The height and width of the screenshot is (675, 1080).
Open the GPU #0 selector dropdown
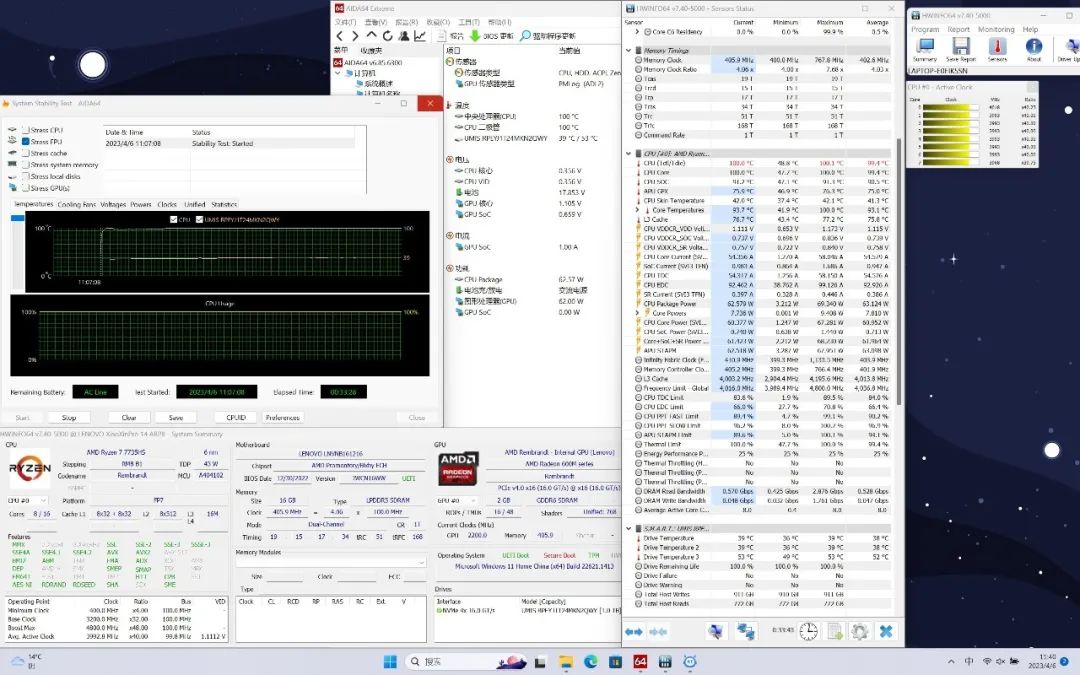(457, 500)
